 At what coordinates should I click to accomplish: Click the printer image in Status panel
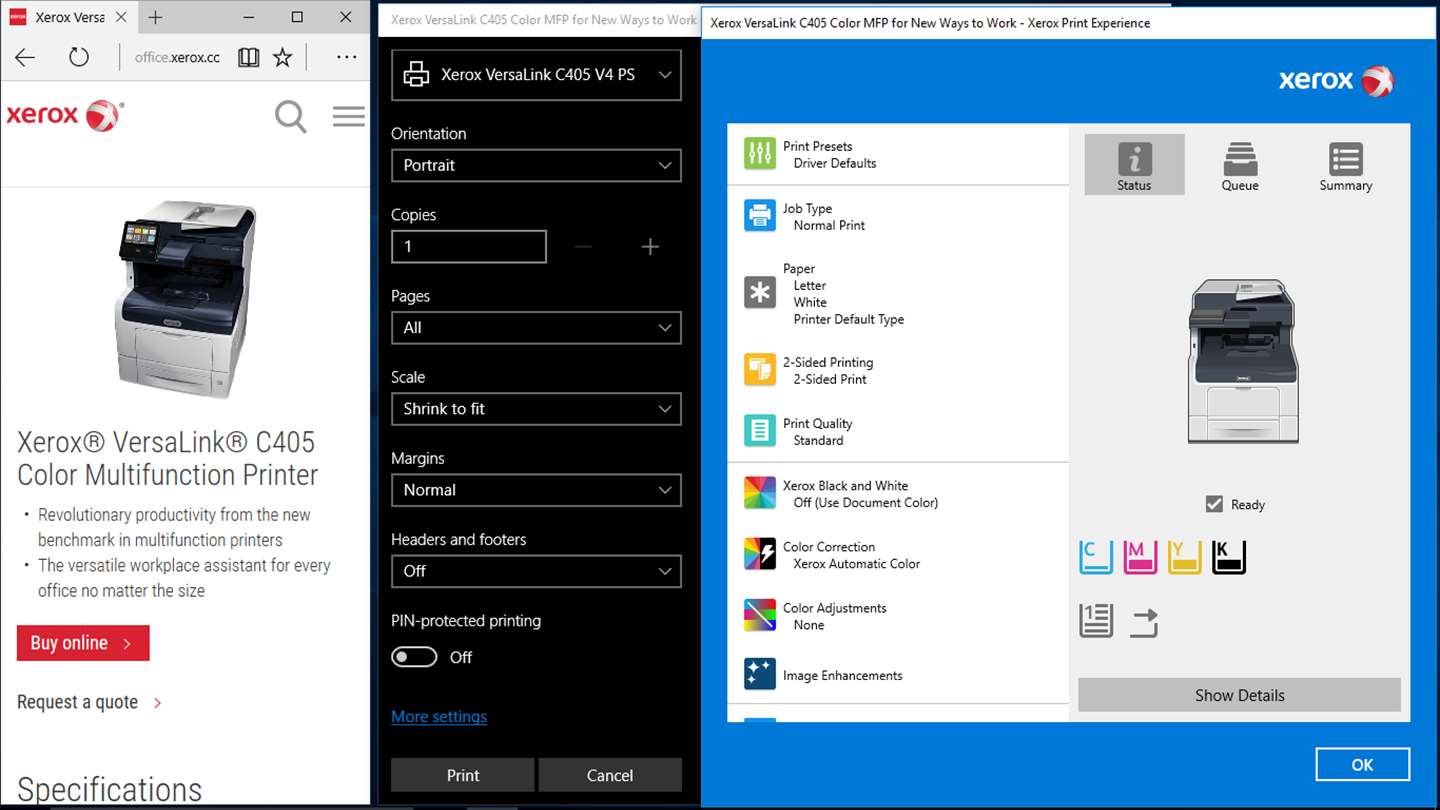tap(1243, 361)
